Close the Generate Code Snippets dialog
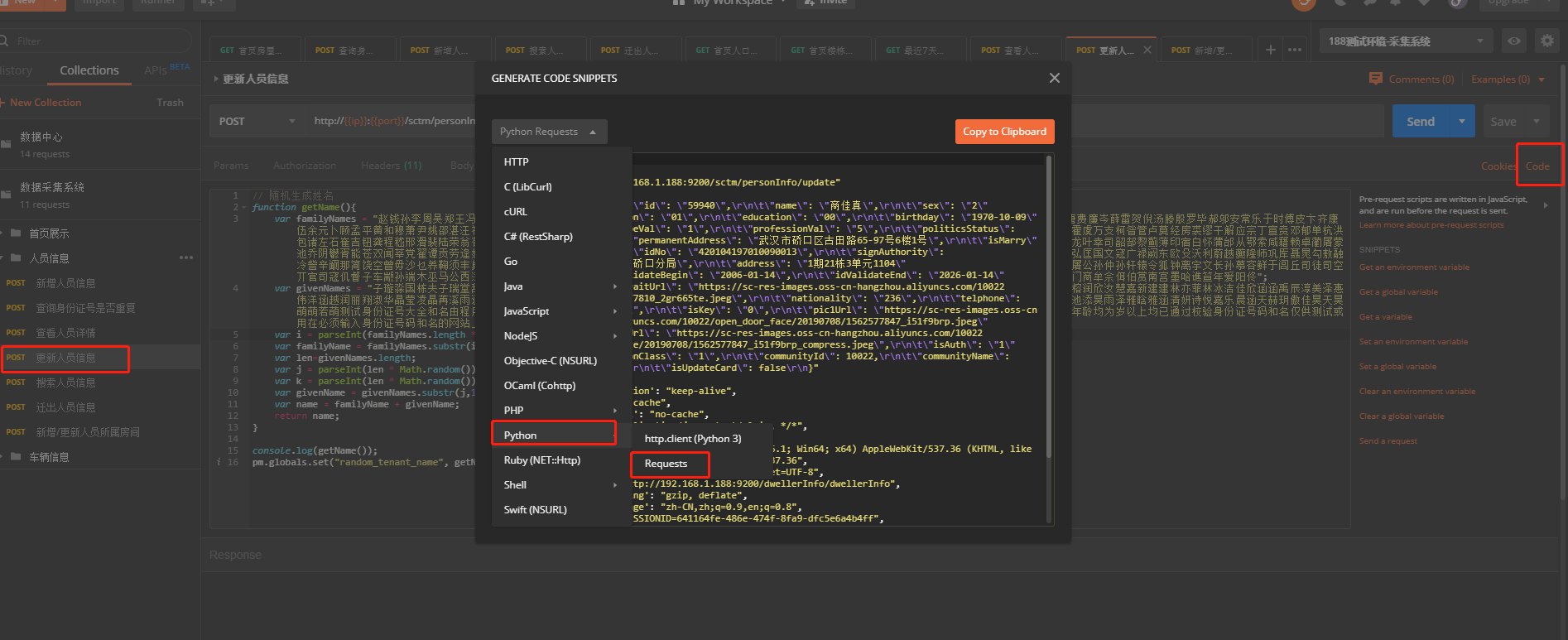1568x640 pixels. [1054, 78]
